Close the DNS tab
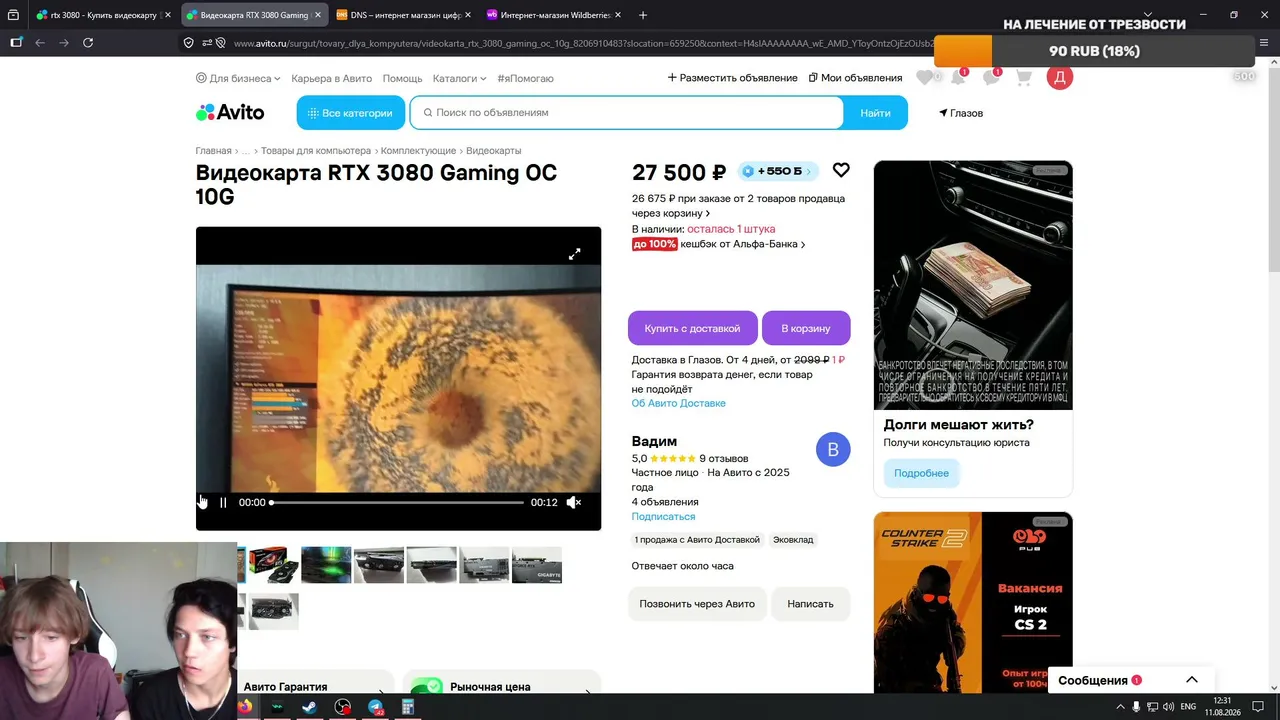Screen dimensions: 1280x720 (468, 15)
